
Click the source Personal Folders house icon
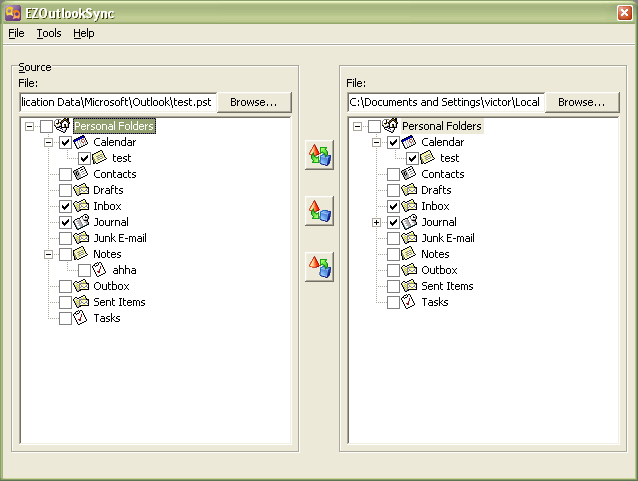coord(62,125)
